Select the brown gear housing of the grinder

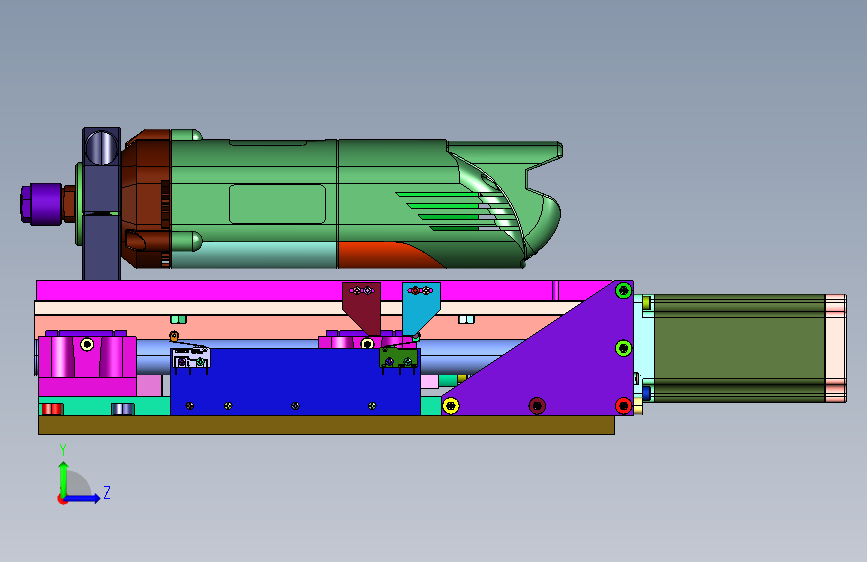pos(147,199)
